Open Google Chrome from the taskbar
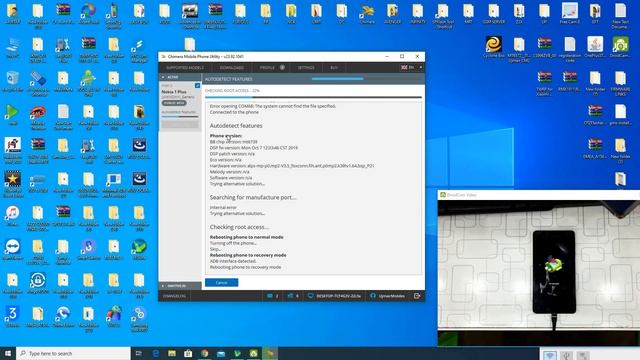 (x=204, y=353)
